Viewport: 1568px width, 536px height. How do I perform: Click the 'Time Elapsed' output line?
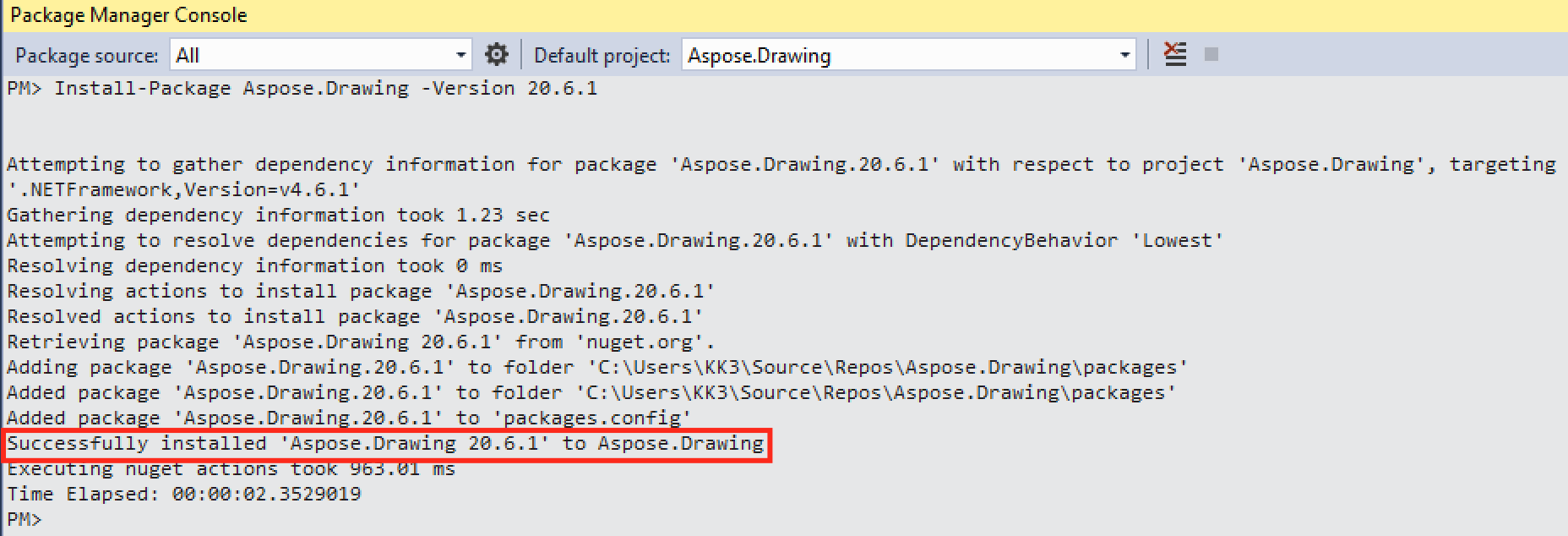point(184,494)
